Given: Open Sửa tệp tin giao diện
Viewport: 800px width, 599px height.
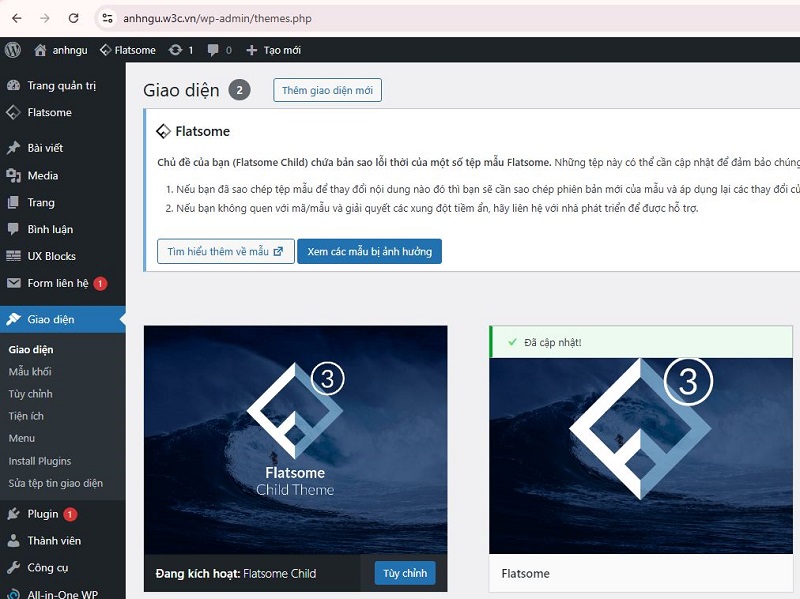Looking at the screenshot, I should click(56, 483).
